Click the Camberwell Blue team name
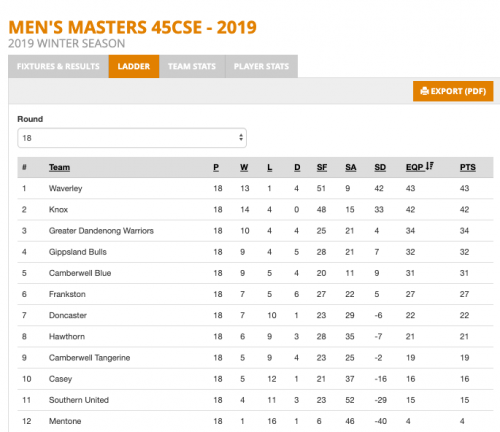 [x=80, y=273]
